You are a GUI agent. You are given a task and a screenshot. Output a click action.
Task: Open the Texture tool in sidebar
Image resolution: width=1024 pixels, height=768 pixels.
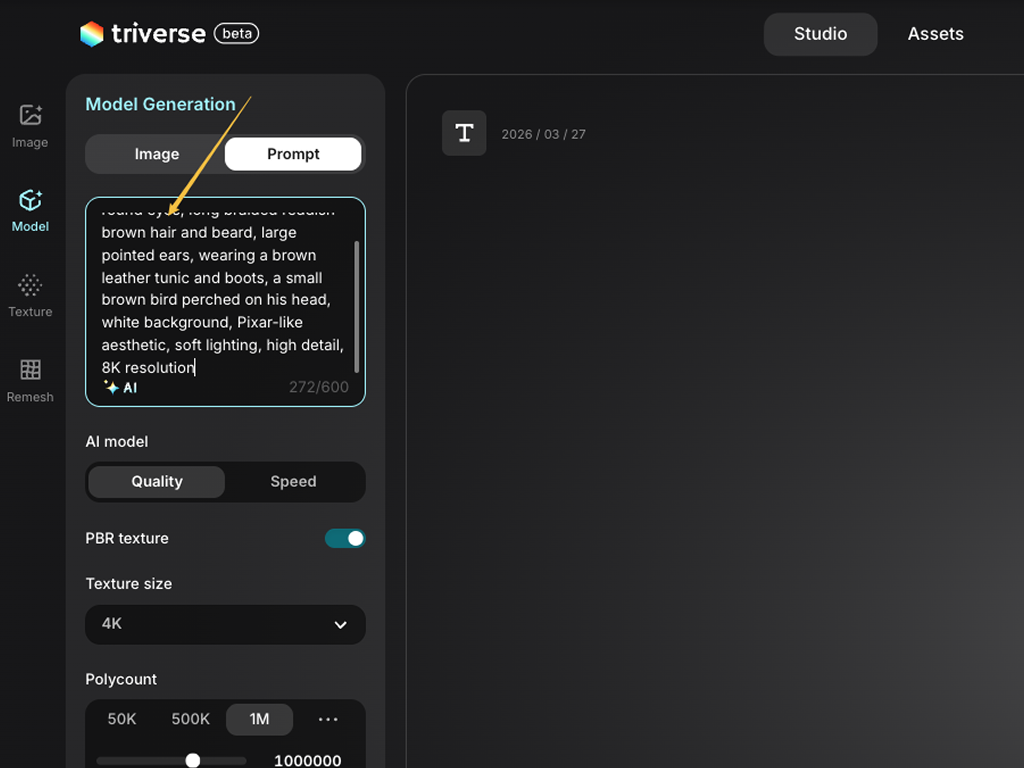coord(30,295)
